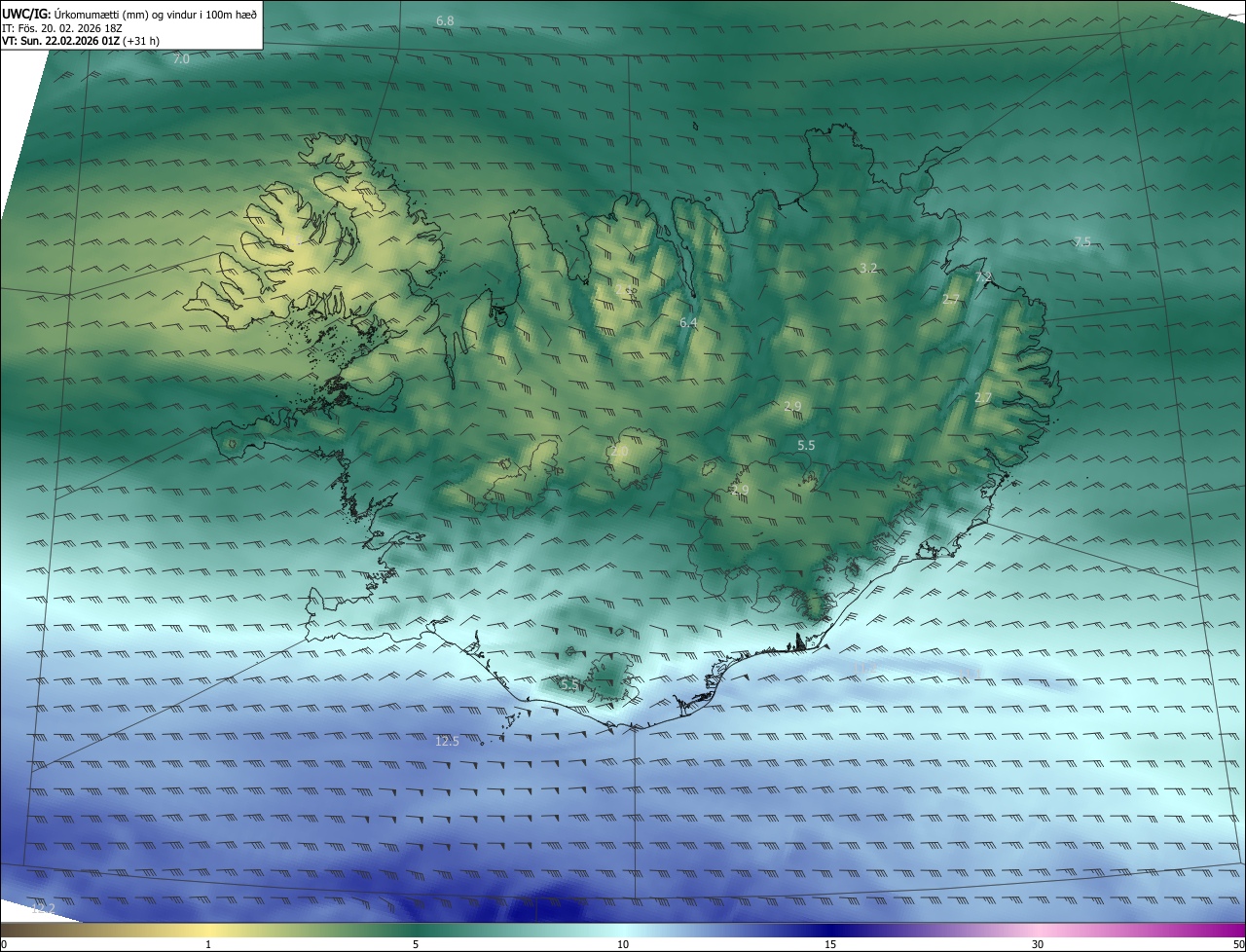This screenshot has height=952, width=1246.
Task: Select the initial time line 'IT: Fös. 20. 02. 2026 18Z'
Action: 61,27
